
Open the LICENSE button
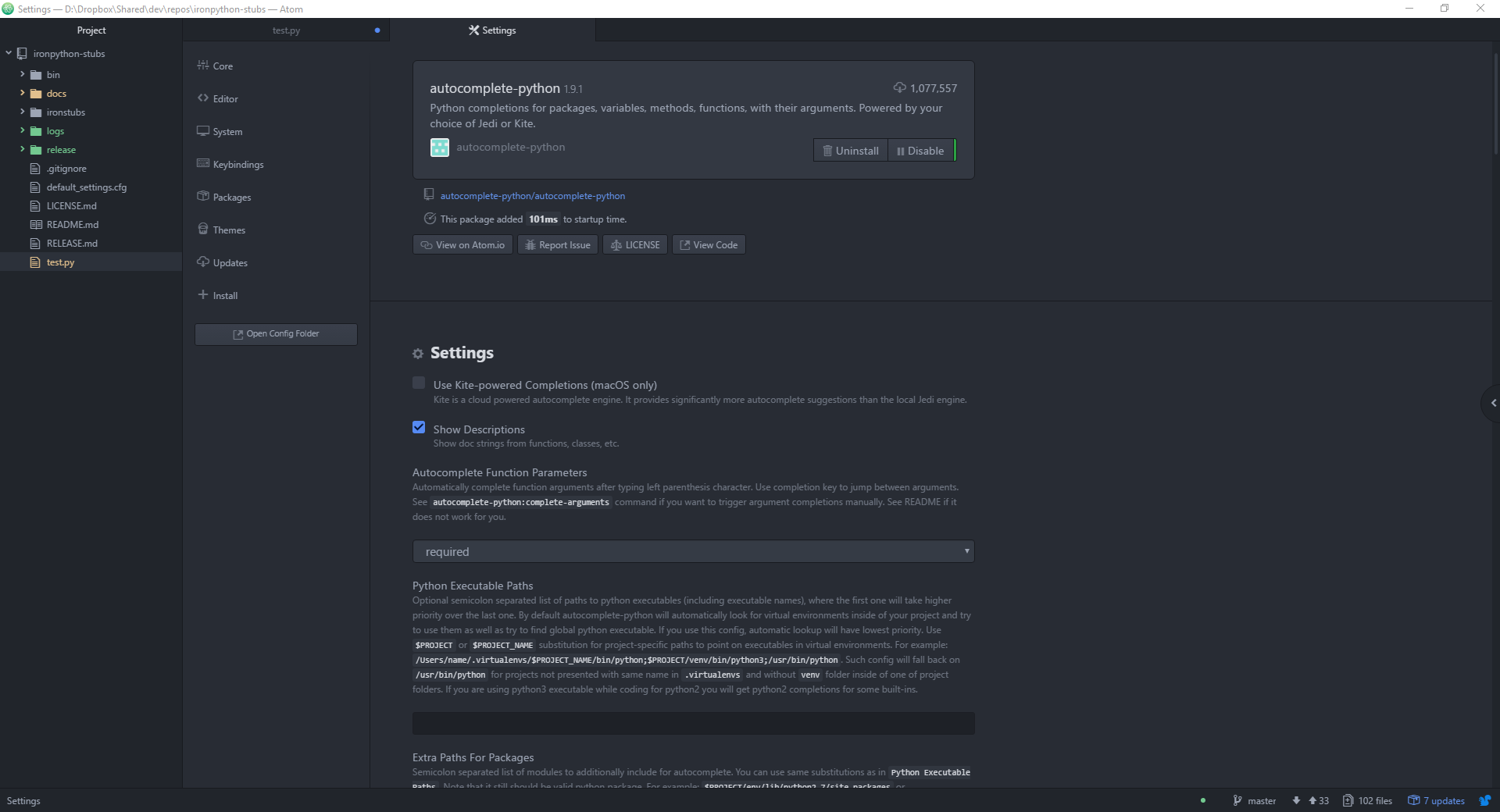pos(634,245)
